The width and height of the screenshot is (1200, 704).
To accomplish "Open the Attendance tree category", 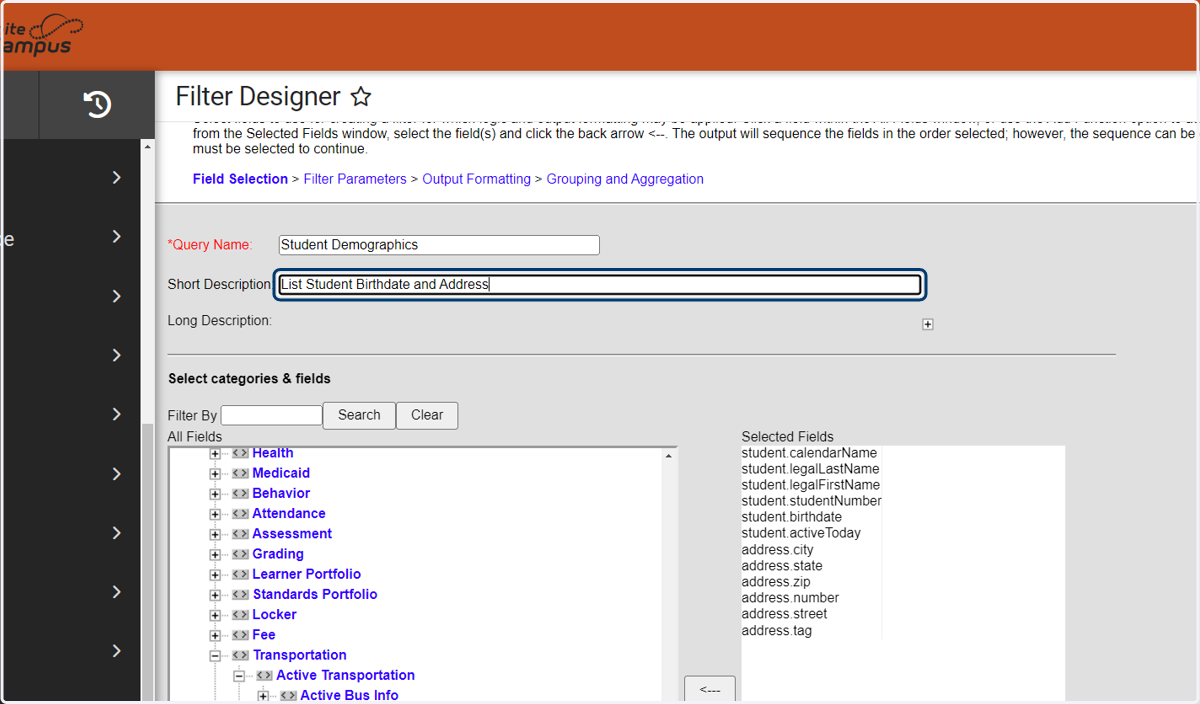I will point(289,513).
